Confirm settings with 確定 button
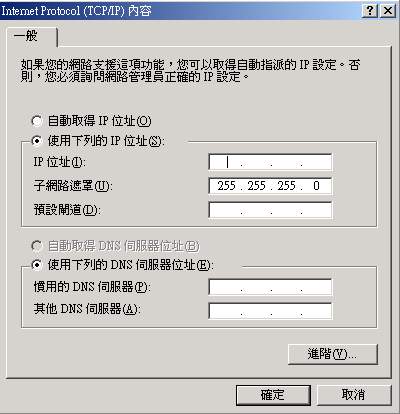The image size is (400, 414). [x=273, y=395]
